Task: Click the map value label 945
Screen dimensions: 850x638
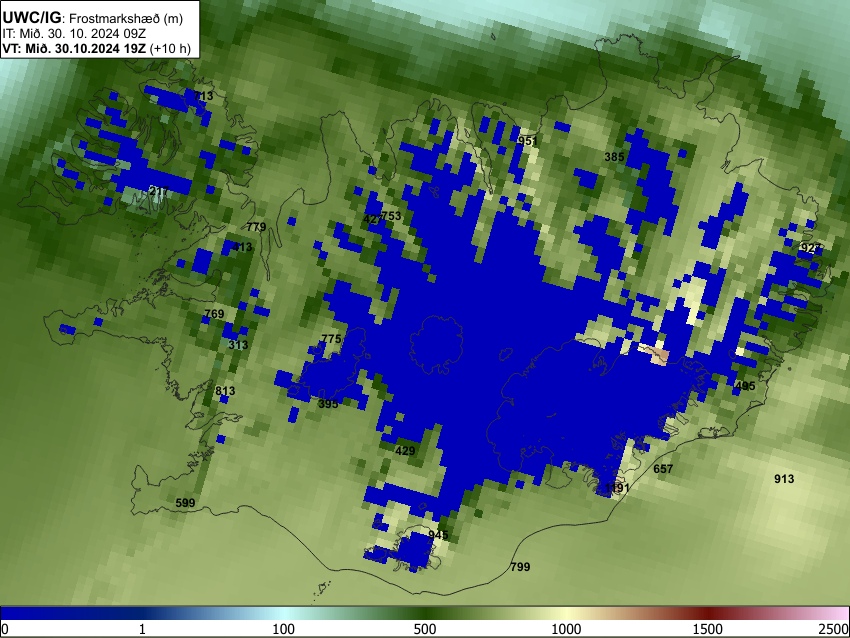Action: pos(438,535)
